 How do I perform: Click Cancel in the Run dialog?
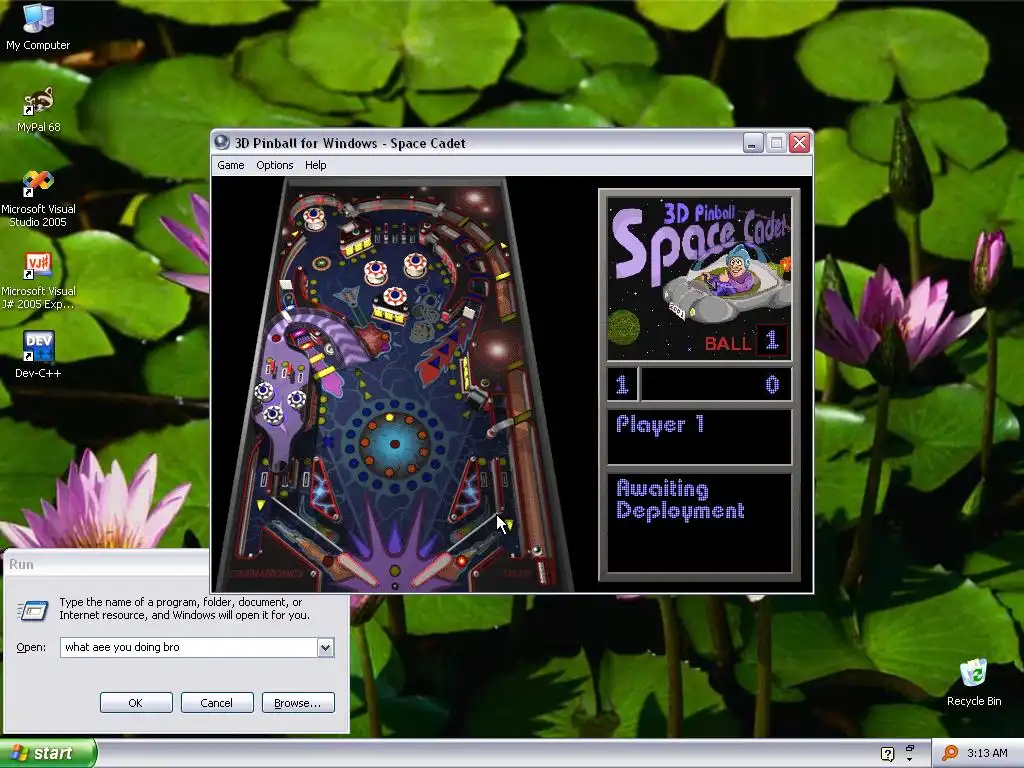(x=217, y=703)
